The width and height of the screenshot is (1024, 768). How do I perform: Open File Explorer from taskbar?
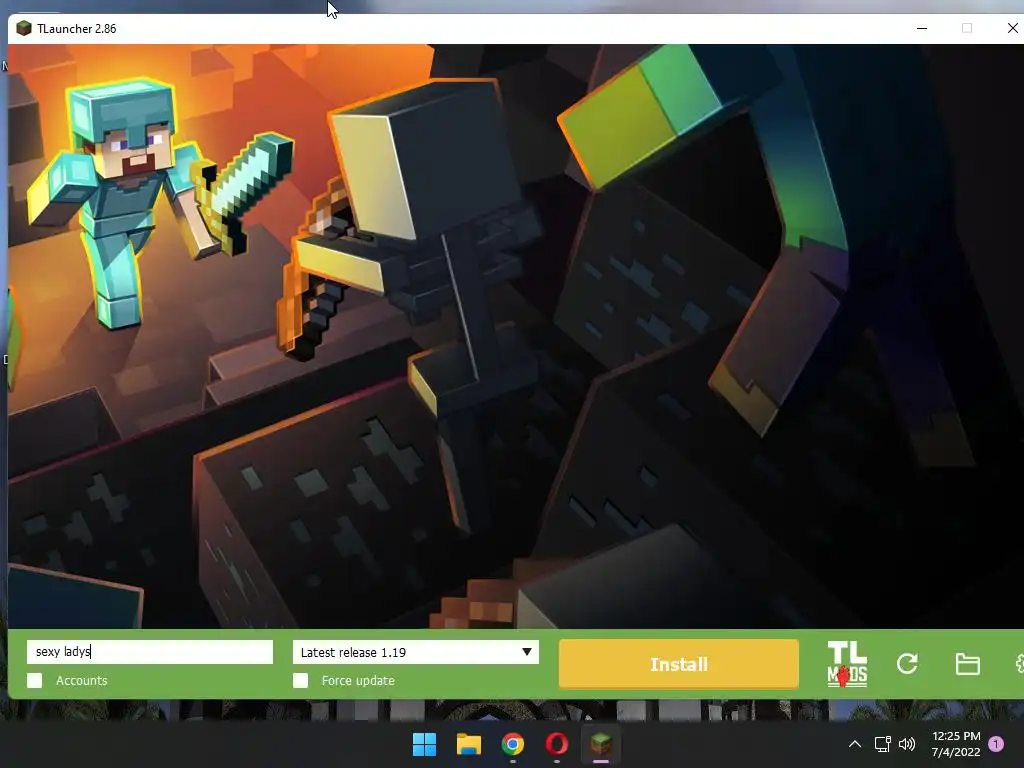[468, 744]
